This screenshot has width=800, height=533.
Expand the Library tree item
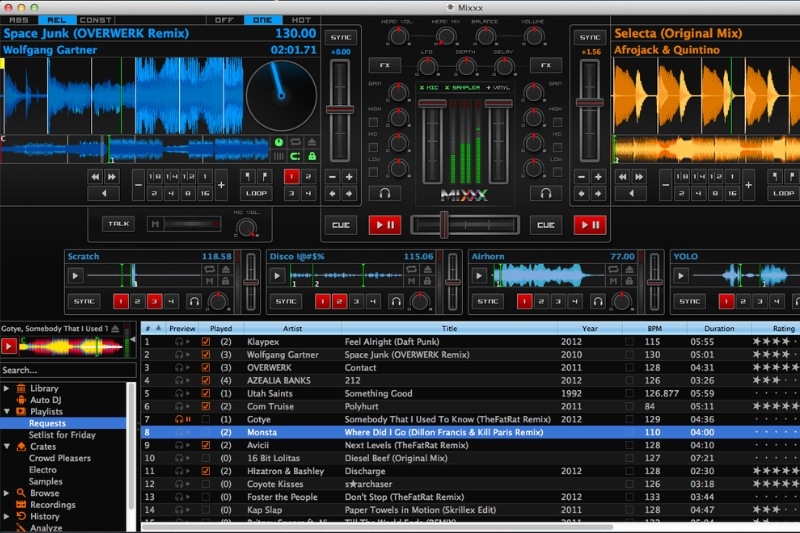coord(7,388)
